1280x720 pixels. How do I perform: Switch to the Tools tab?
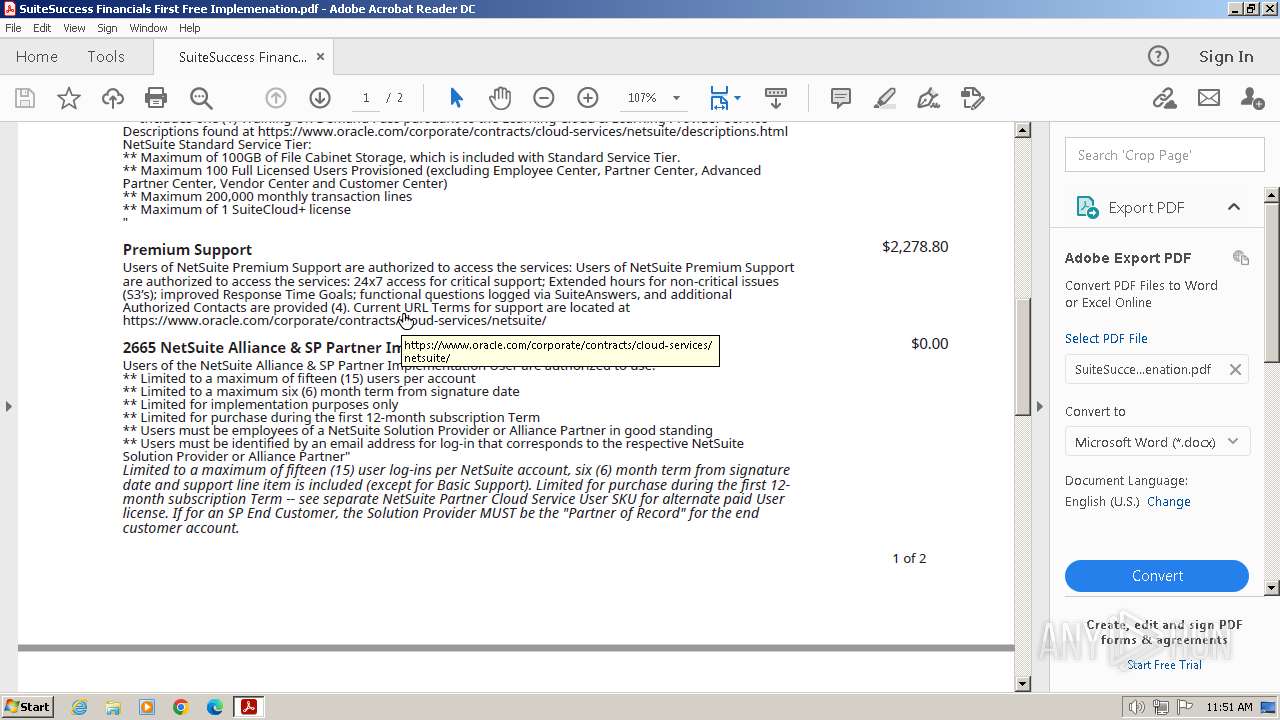[x=106, y=57]
